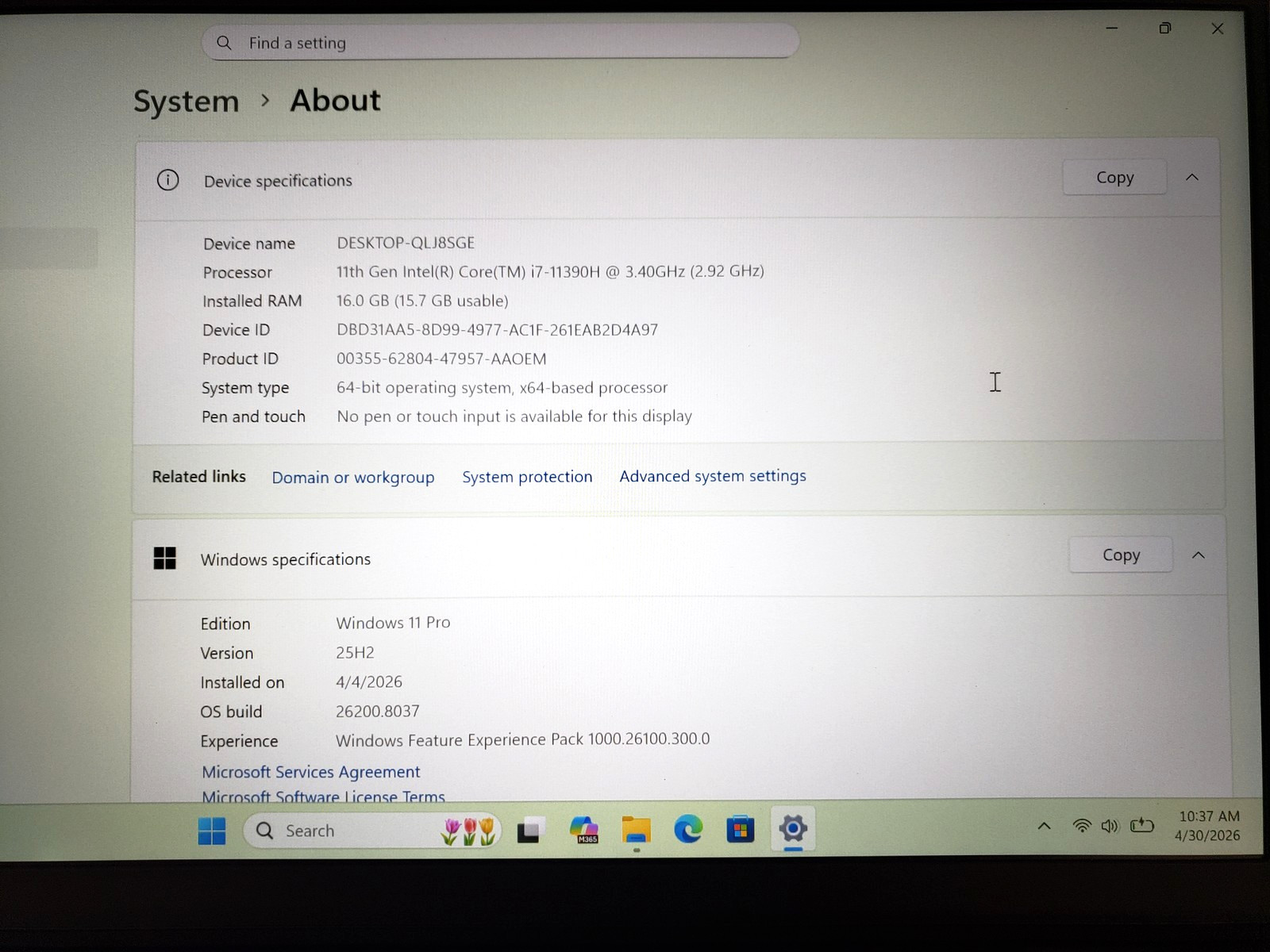Select the 16.0 GB installed RAM value
Viewport: 1270px width, 952px height.
(422, 301)
